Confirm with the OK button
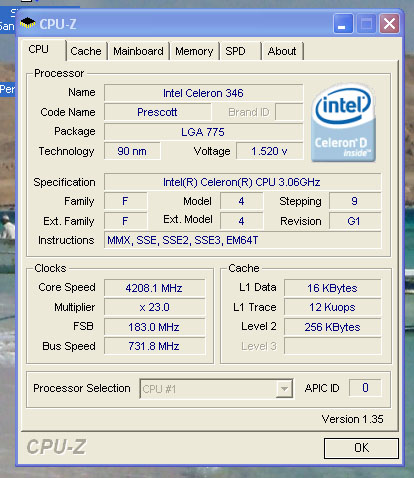The width and height of the screenshot is (414, 478). (x=361, y=448)
